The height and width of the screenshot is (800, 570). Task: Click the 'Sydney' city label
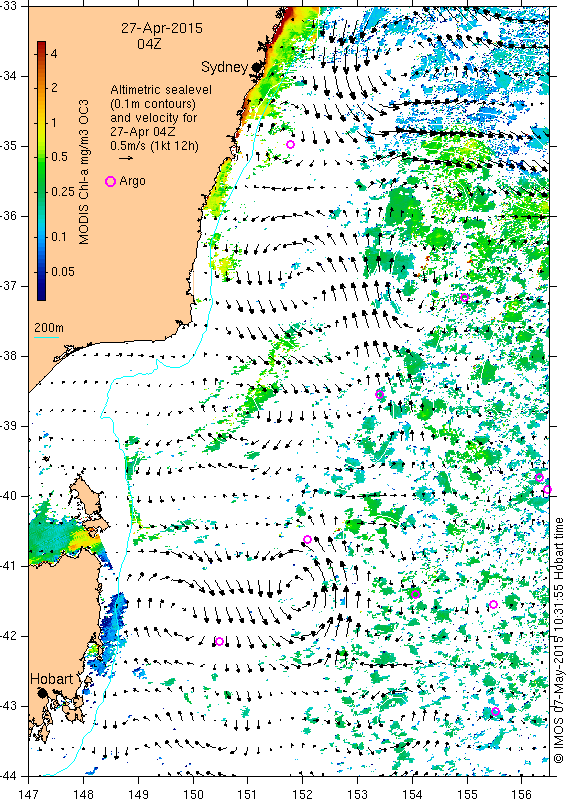pyautogui.click(x=225, y=67)
